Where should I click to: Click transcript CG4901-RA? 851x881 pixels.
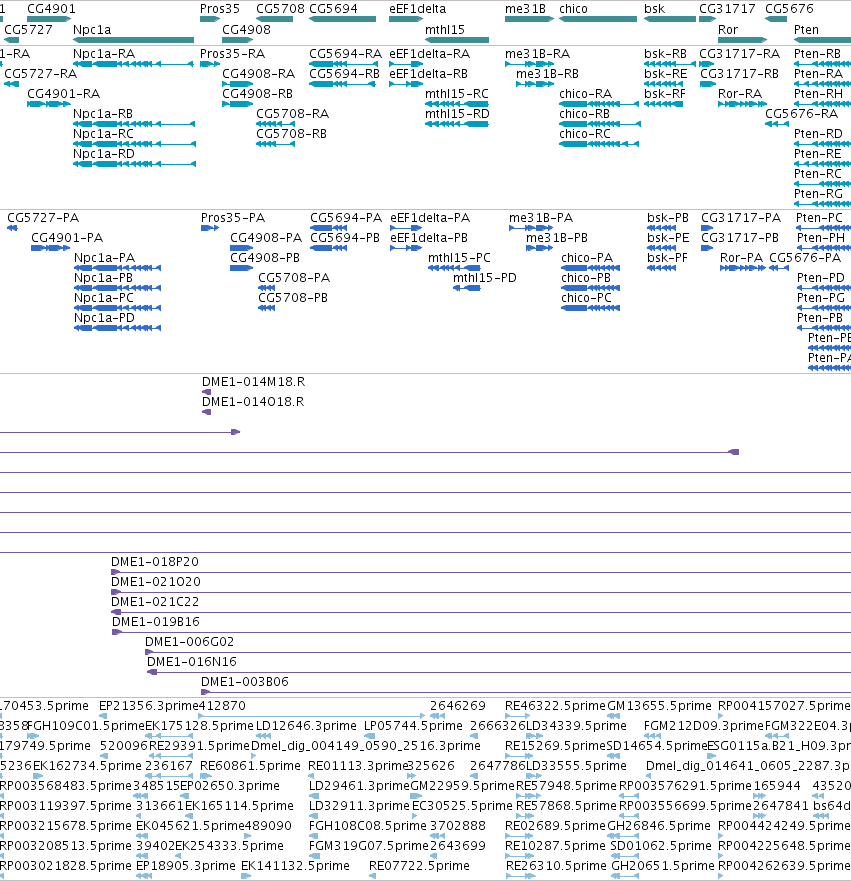coord(49,104)
